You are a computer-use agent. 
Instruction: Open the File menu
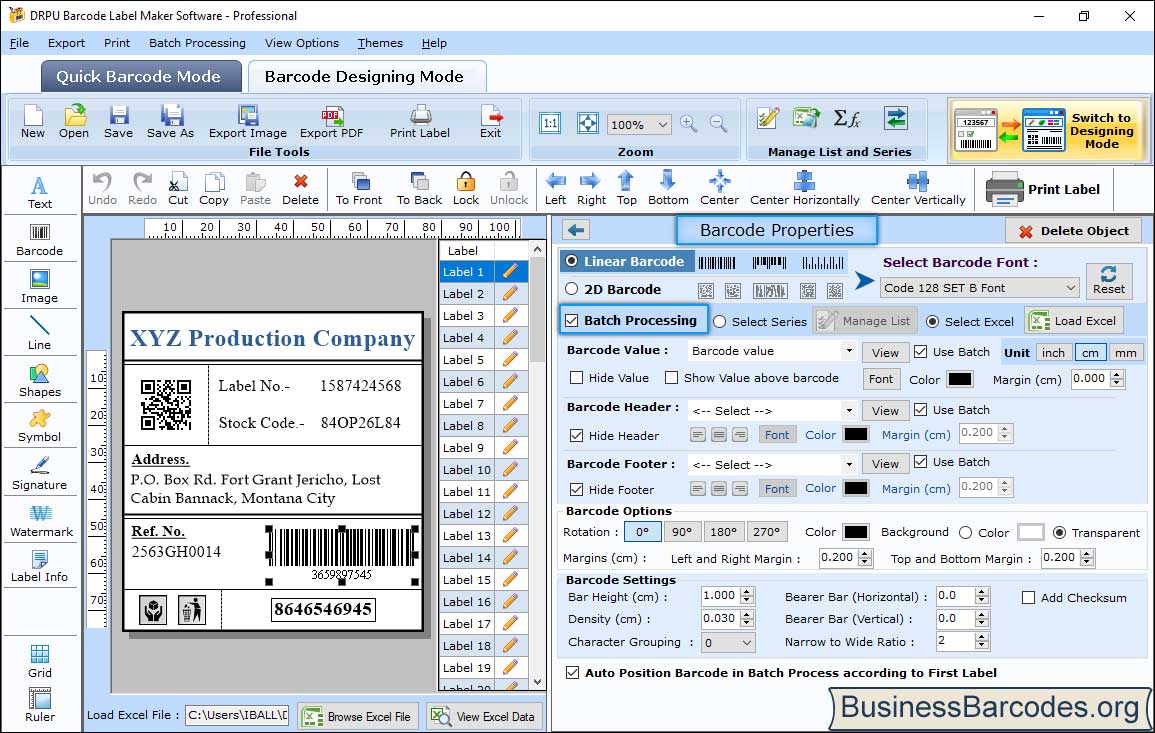[19, 43]
